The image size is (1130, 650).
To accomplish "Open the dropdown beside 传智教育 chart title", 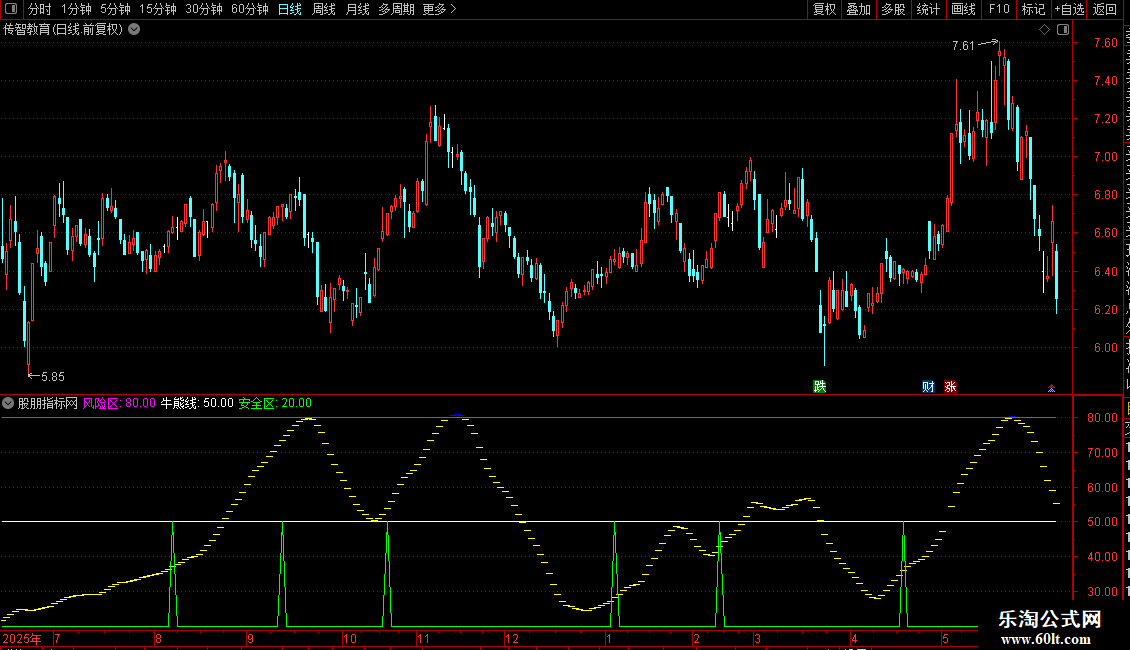I will click(x=134, y=30).
